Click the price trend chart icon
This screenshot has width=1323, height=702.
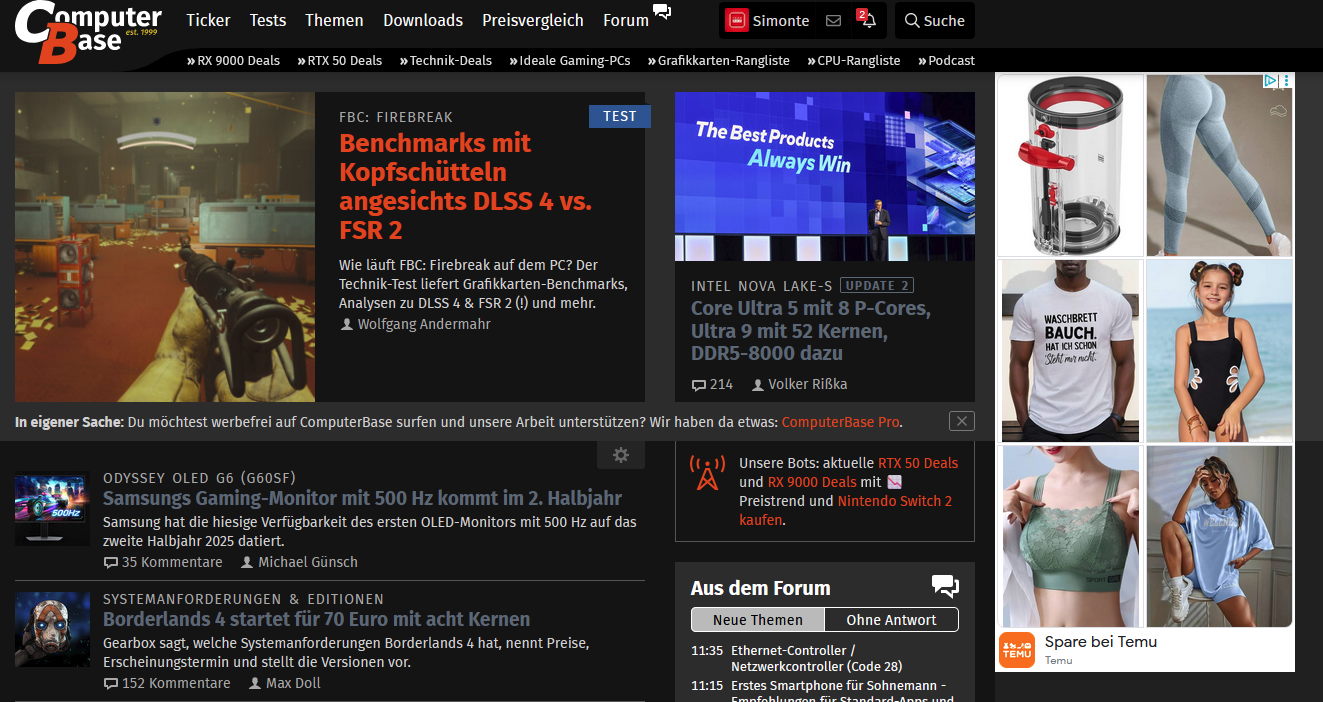pos(895,483)
